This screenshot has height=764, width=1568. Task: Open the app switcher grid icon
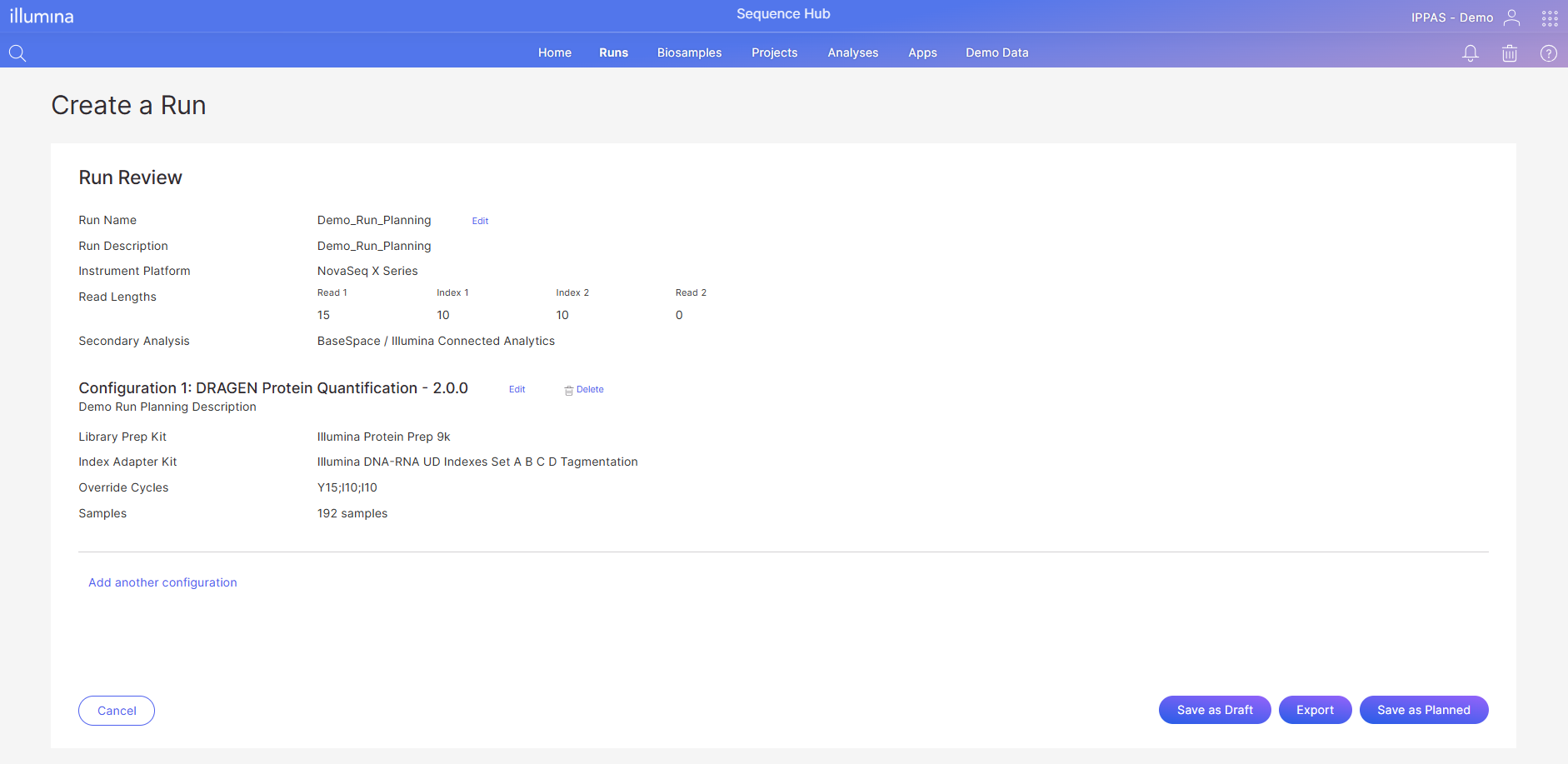(x=1549, y=17)
